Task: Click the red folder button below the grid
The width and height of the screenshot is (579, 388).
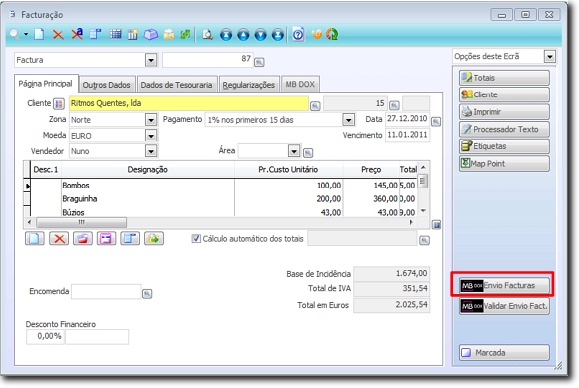Action: (x=83, y=238)
